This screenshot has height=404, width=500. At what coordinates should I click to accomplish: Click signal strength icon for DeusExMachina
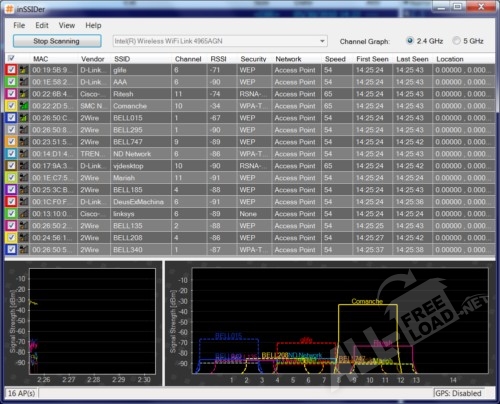pos(24,202)
